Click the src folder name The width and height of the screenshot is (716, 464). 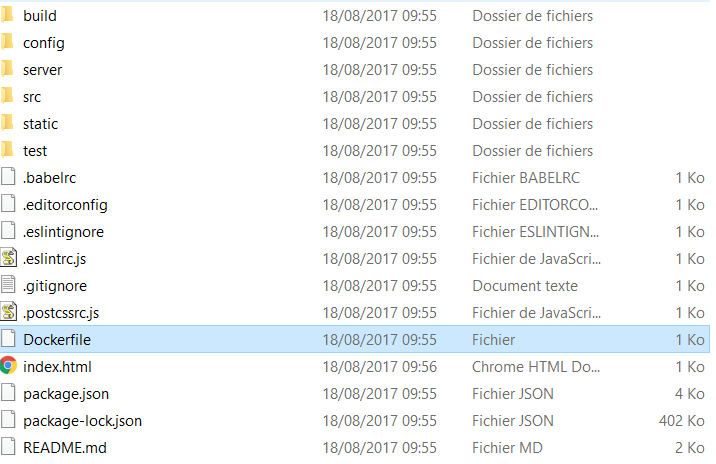tap(32, 97)
